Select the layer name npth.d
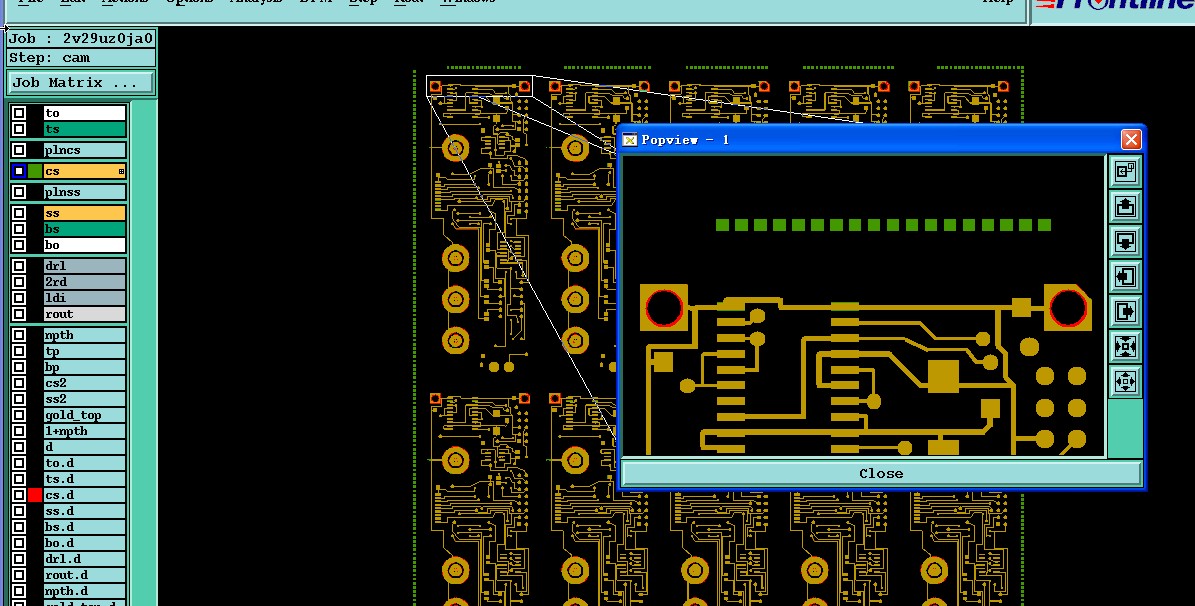The image size is (1195, 606). 85,592
